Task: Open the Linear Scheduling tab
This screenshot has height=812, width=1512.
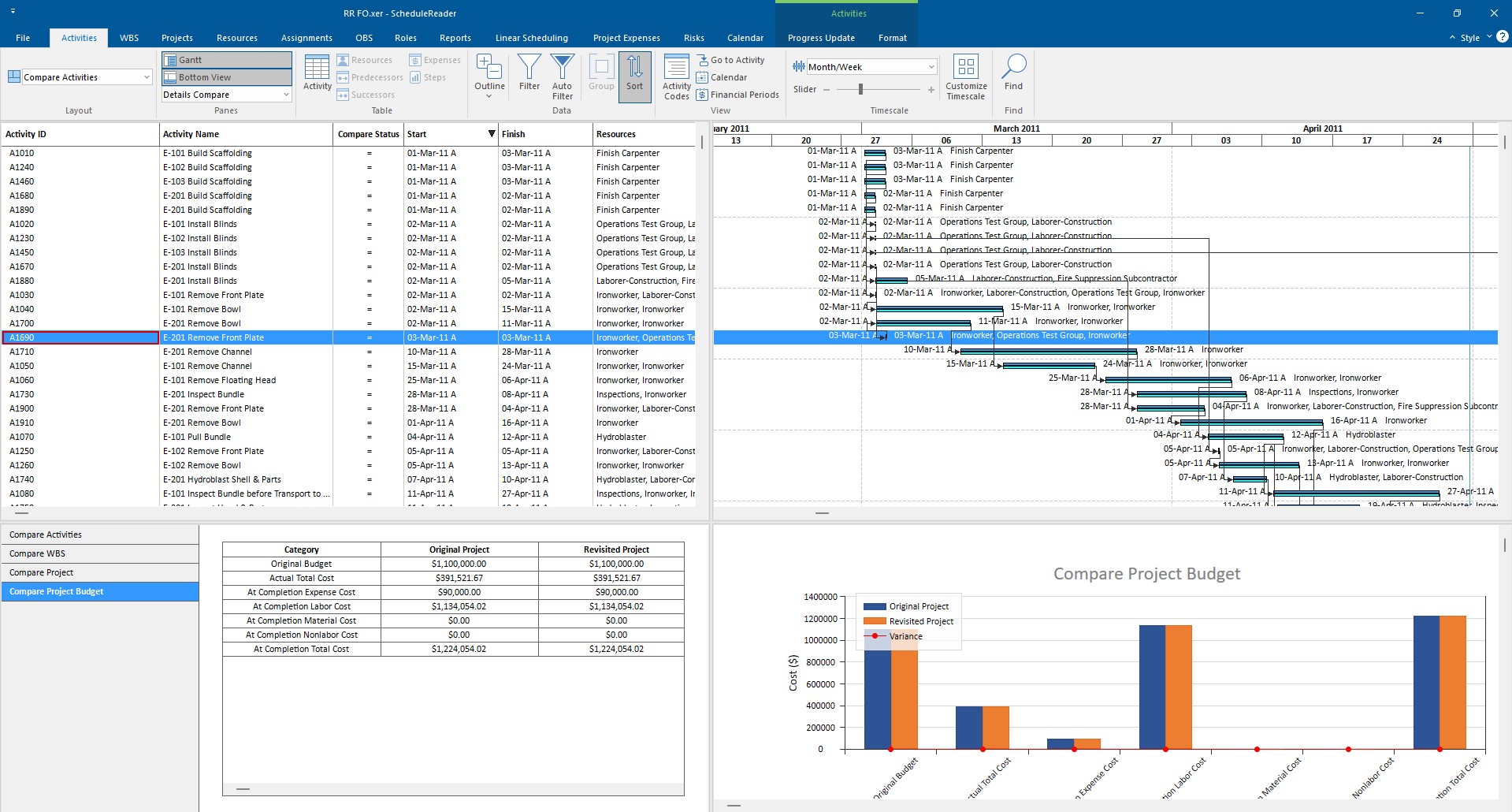Action: 532,38
